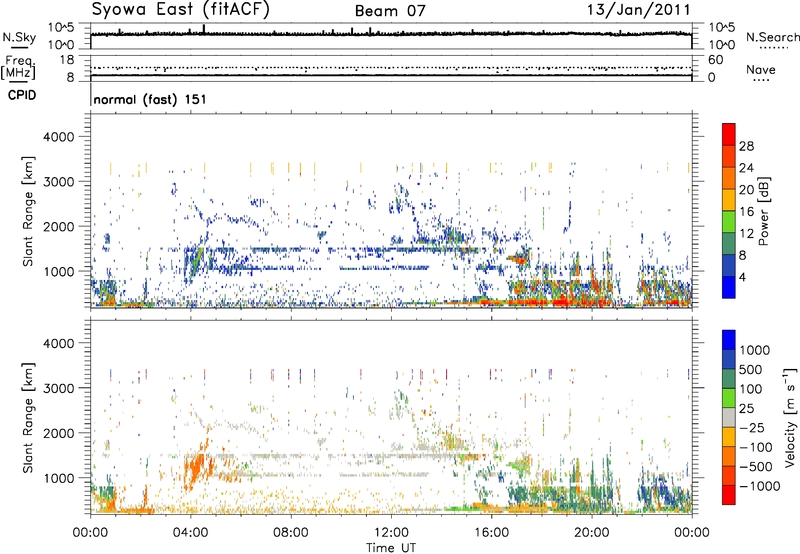800x554 pixels.
Task: Click the '20' label on the Power colorbar
Action: [746, 190]
